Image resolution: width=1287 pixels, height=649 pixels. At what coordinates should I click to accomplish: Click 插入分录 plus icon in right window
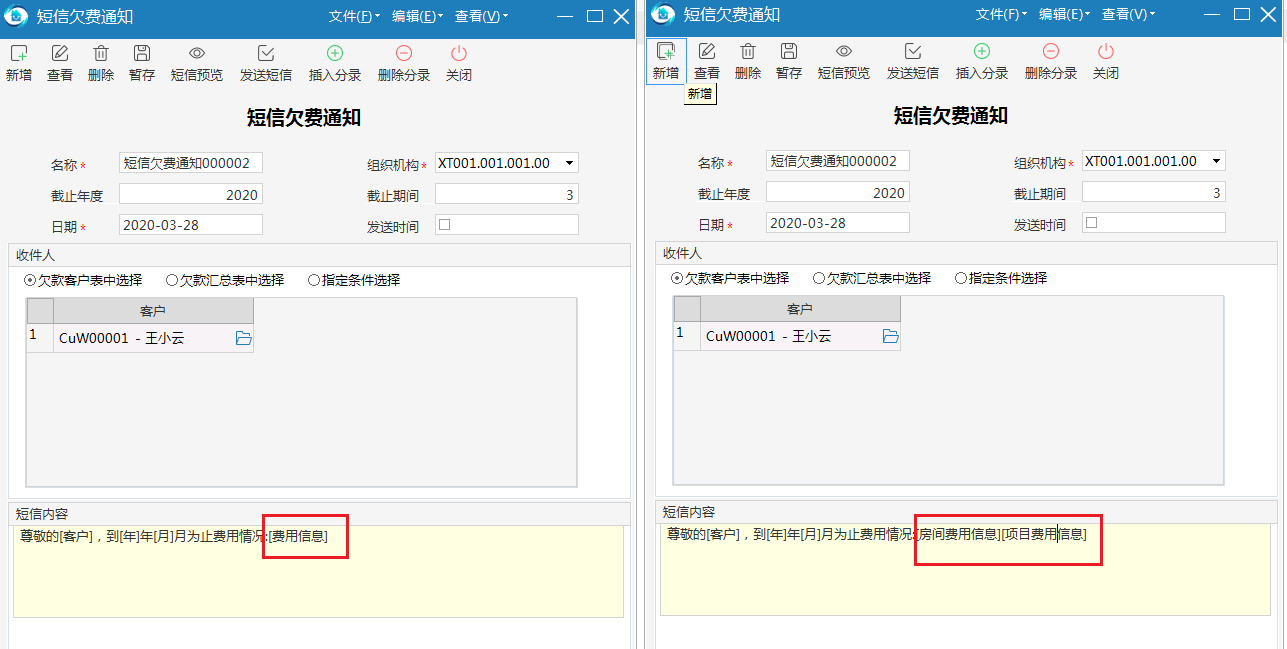coord(982,51)
